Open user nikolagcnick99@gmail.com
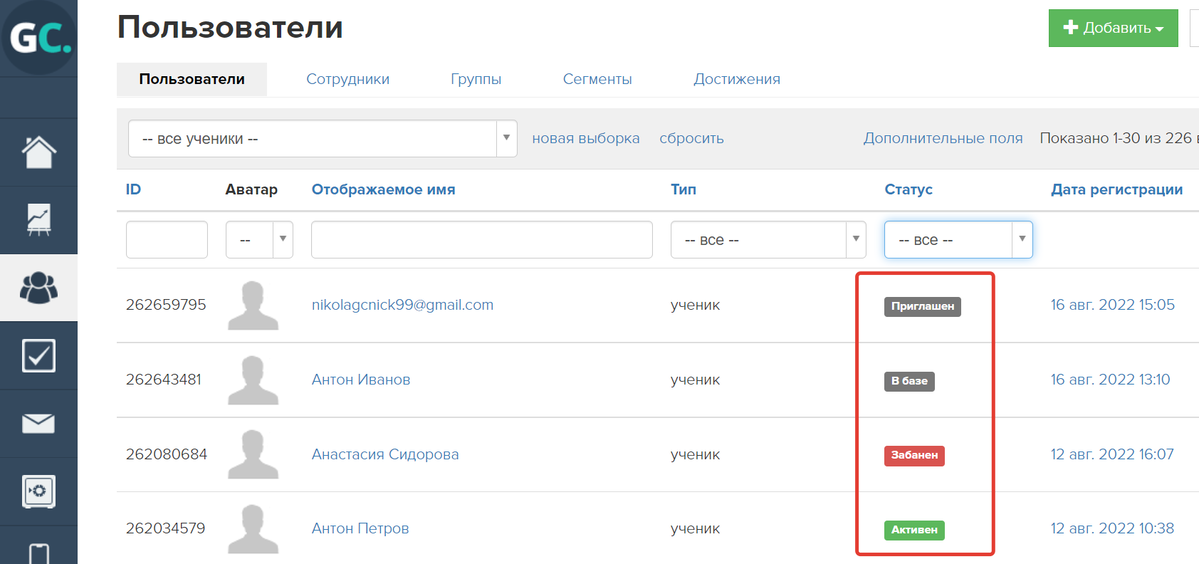 [402, 305]
